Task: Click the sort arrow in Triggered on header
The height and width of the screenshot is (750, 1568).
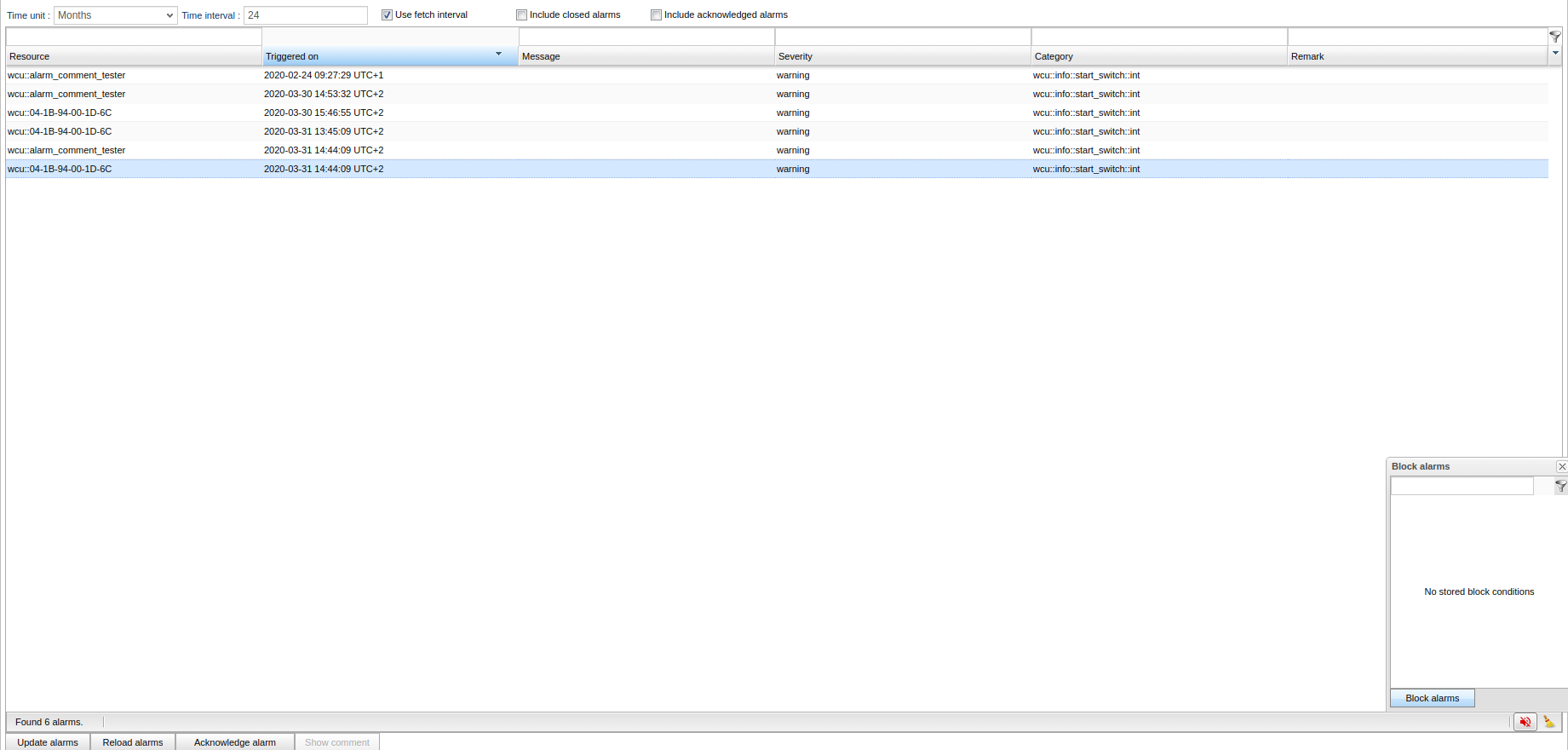Action: pos(498,55)
